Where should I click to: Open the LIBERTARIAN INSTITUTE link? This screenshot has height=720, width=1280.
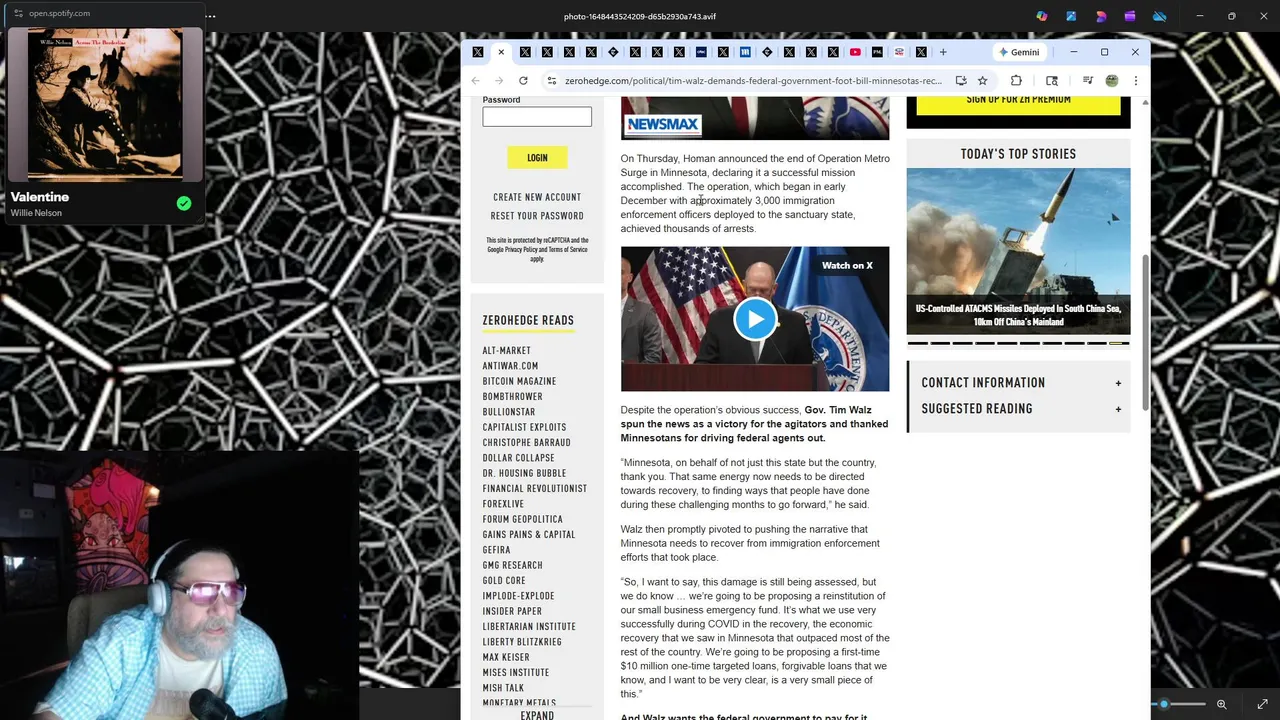pyautogui.click(x=529, y=627)
